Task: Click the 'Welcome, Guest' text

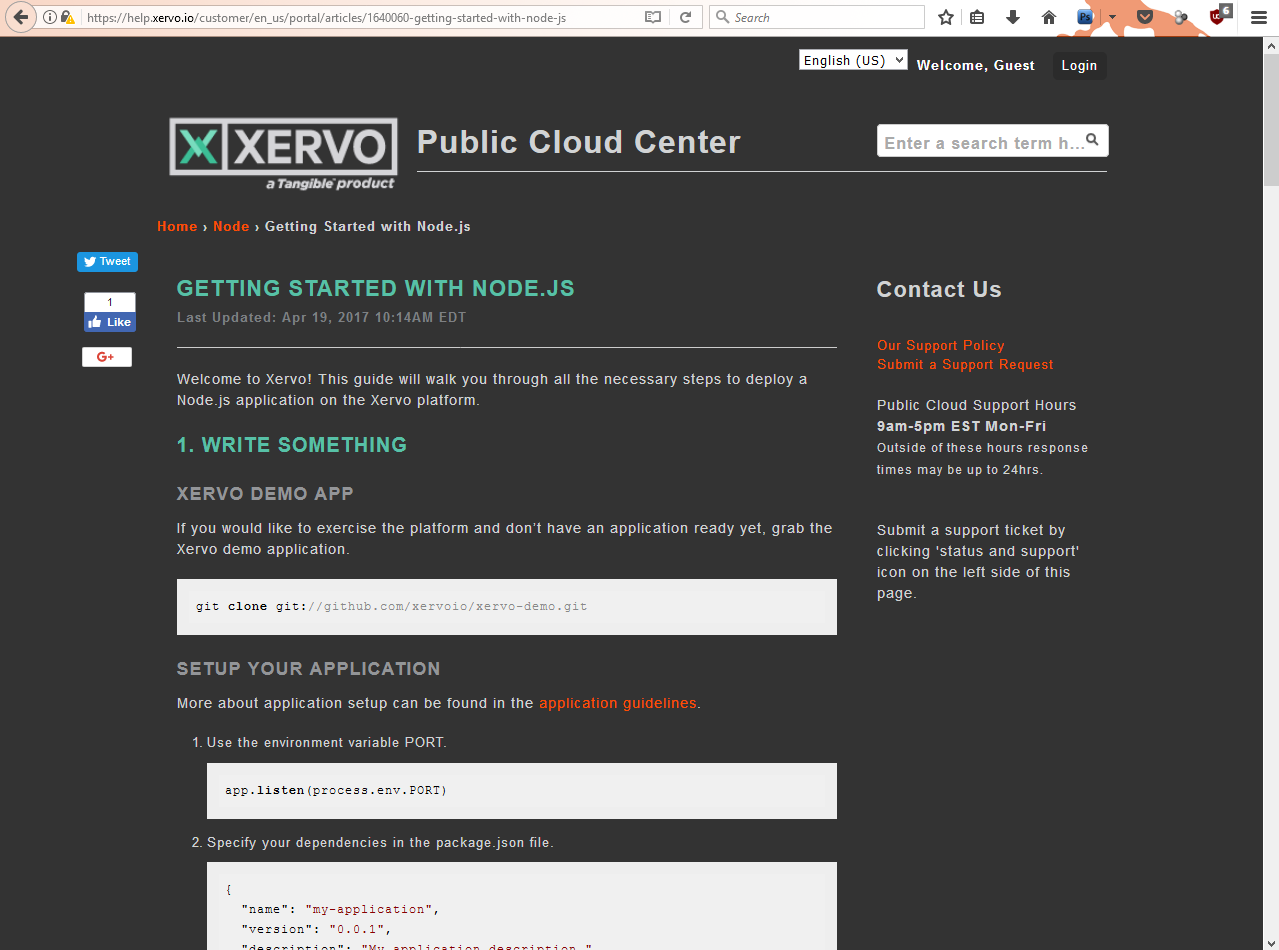Action: coord(976,65)
